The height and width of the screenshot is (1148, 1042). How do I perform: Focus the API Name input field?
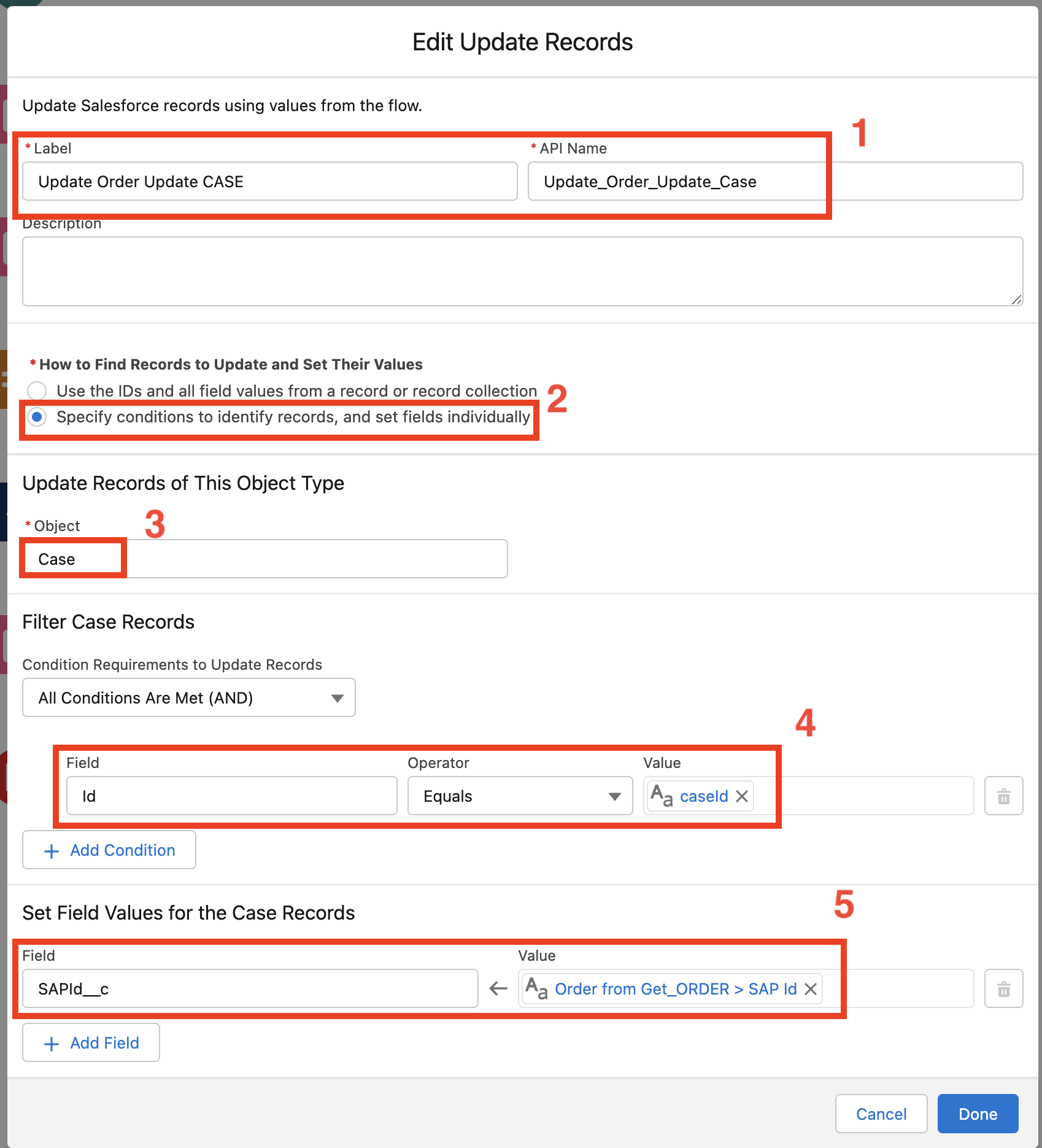coord(774,182)
